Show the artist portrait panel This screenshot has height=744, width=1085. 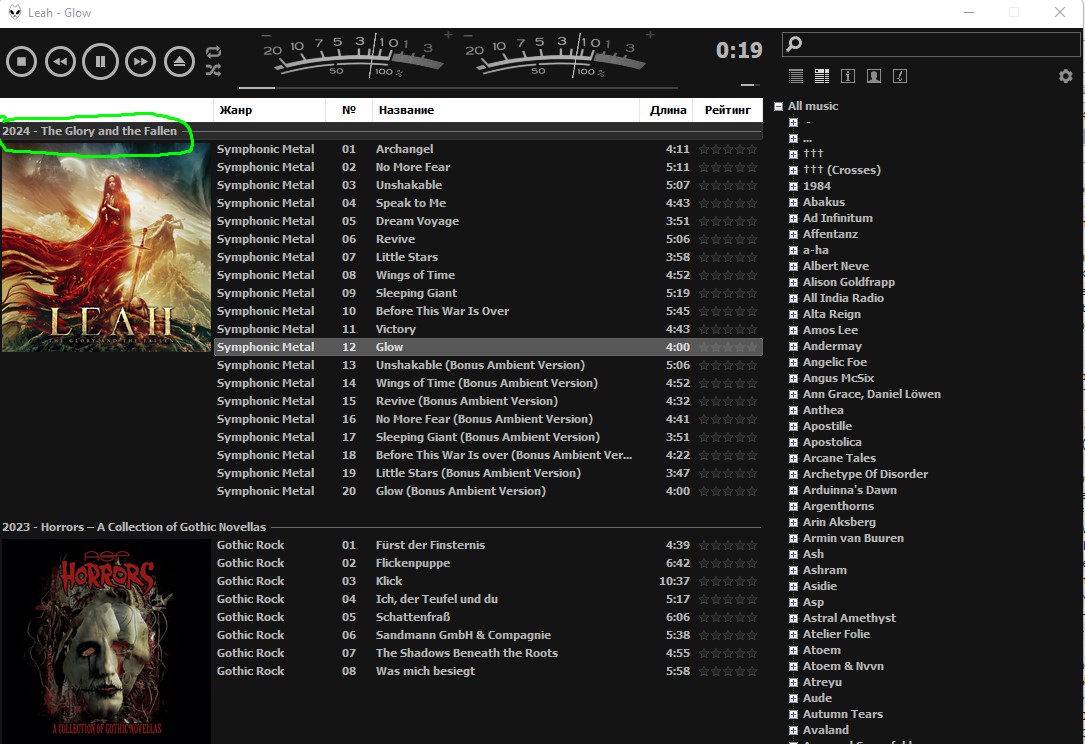pos(874,76)
